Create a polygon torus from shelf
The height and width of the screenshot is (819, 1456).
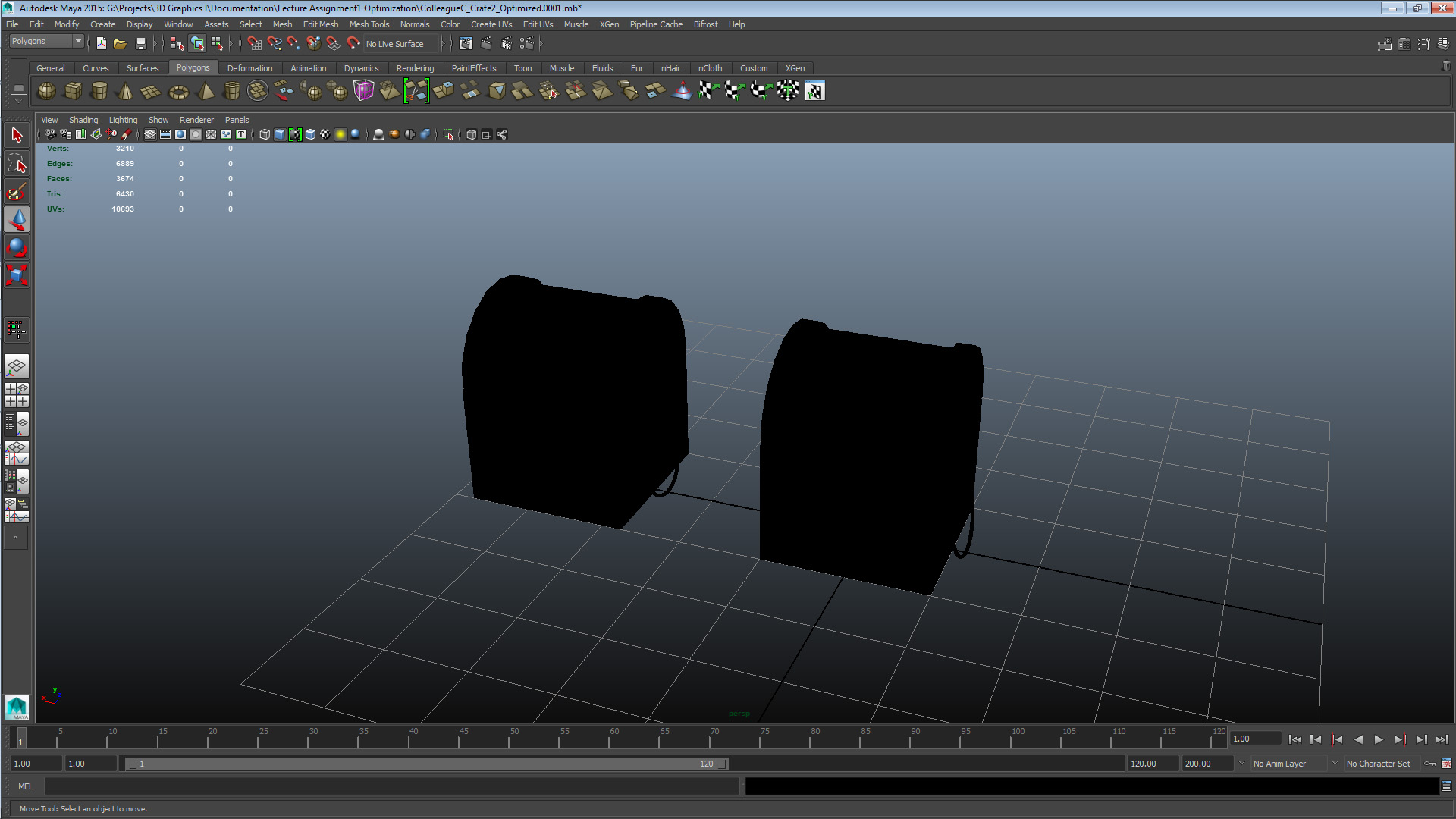pyautogui.click(x=178, y=92)
